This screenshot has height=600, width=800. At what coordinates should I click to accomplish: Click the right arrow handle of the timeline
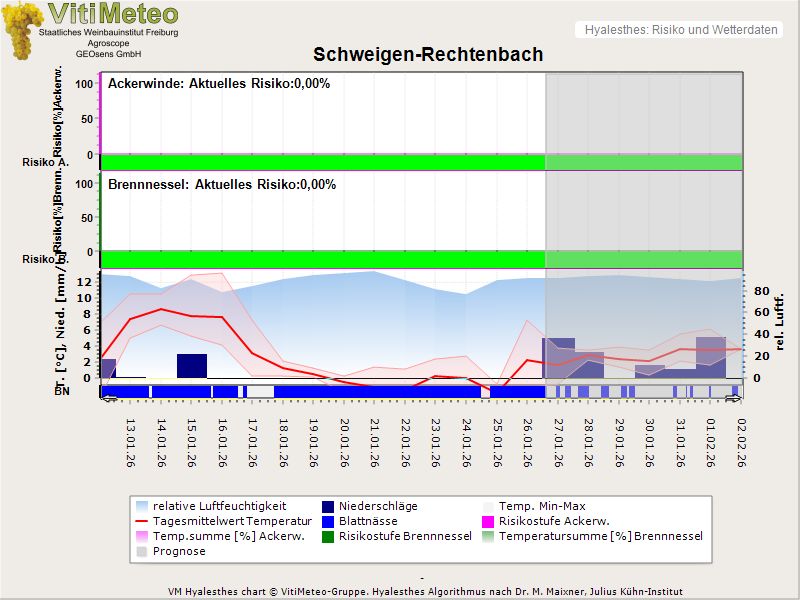coord(735,399)
